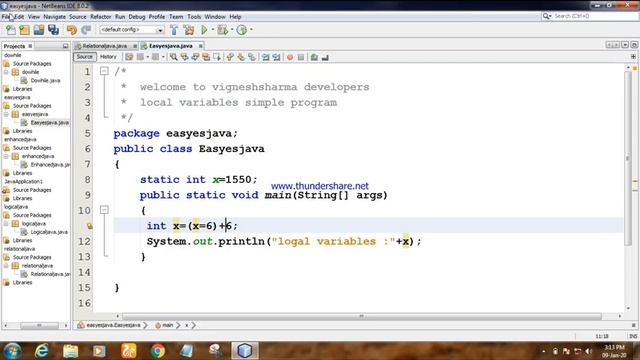
Task: Open the Refactor menu
Action: click(100, 17)
